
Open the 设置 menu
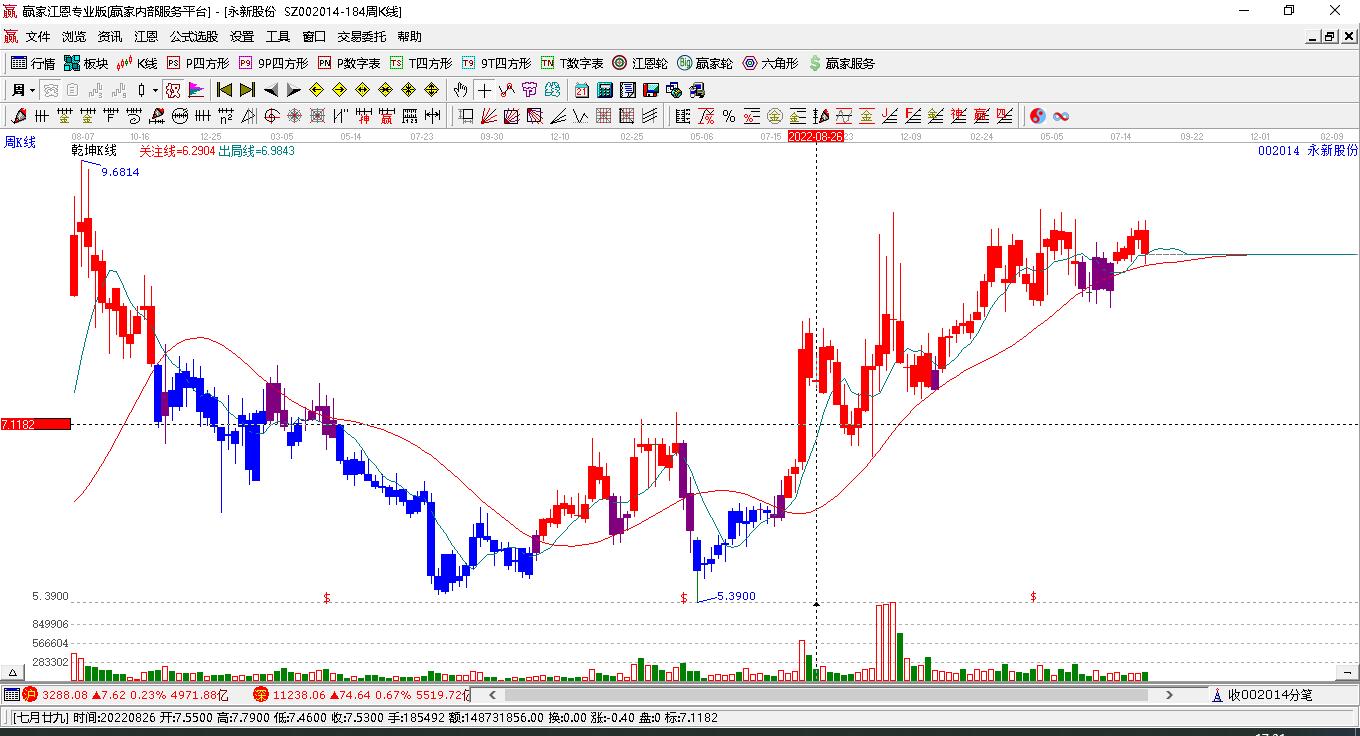242,37
